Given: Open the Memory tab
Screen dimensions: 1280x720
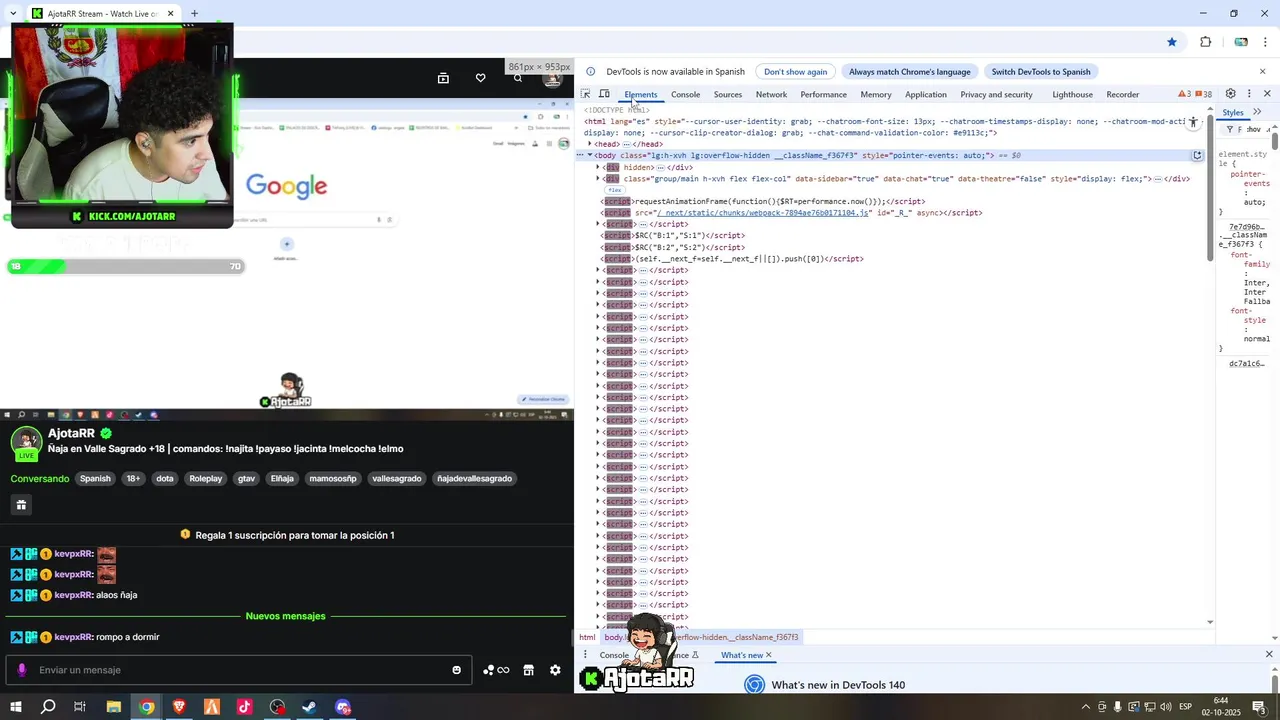Looking at the screenshot, I should tap(876, 94).
